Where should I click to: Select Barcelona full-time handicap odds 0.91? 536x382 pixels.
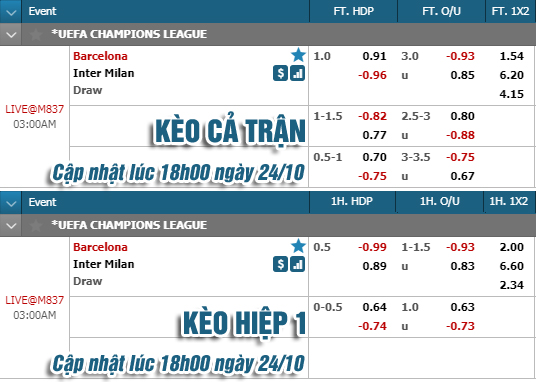pyautogui.click(x=374, y=56)
